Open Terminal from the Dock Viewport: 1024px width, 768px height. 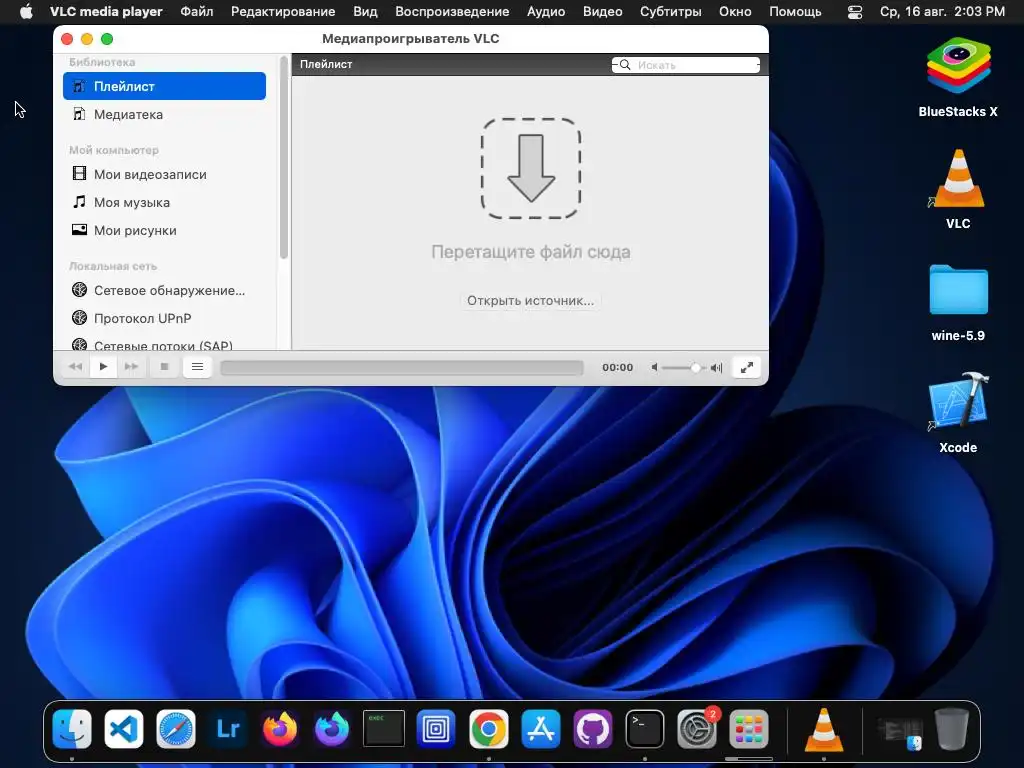click(645, 729)
